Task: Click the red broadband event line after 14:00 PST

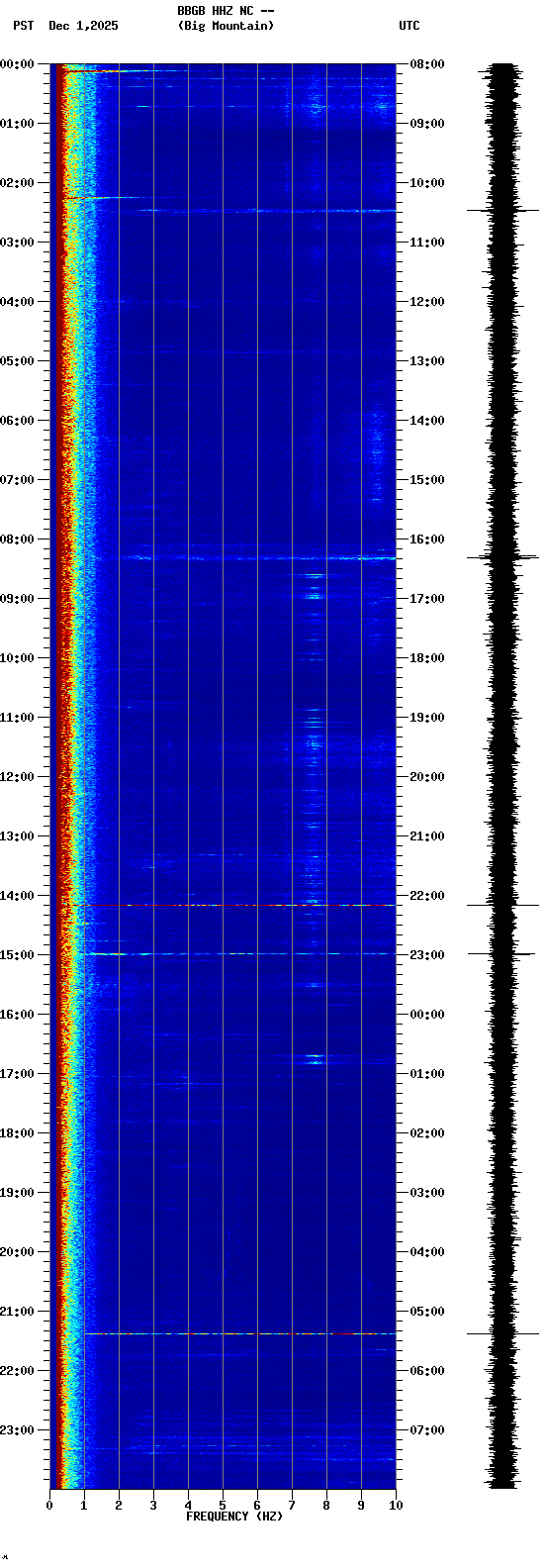Action: 227,905
